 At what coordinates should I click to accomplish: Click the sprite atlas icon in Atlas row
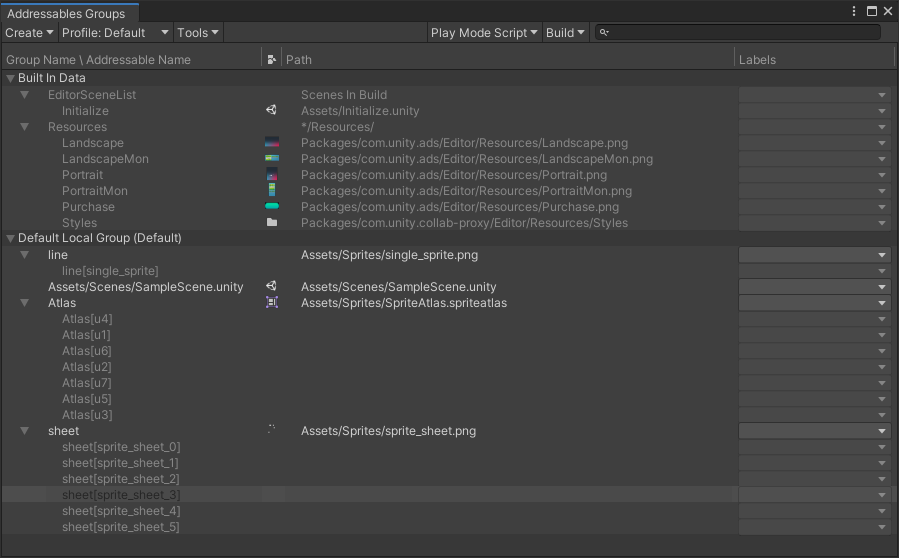(x=271, y=303)
